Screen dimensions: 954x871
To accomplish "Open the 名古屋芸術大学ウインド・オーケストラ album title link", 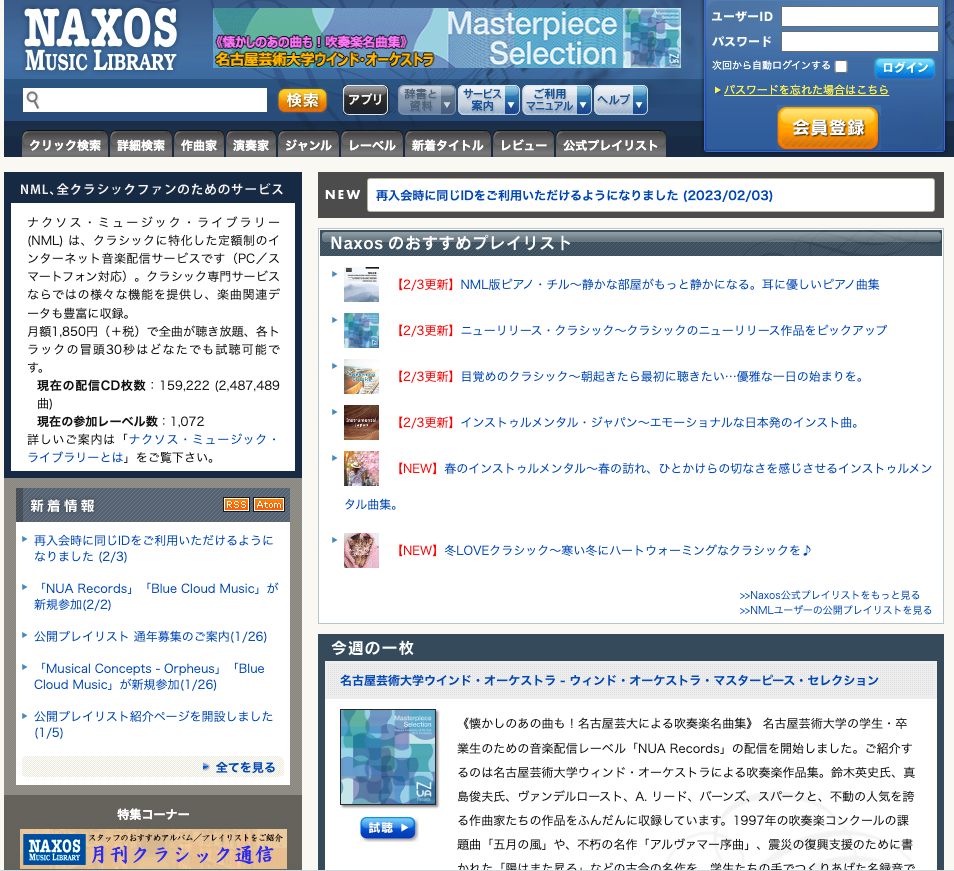I will [x=609, y=680].
